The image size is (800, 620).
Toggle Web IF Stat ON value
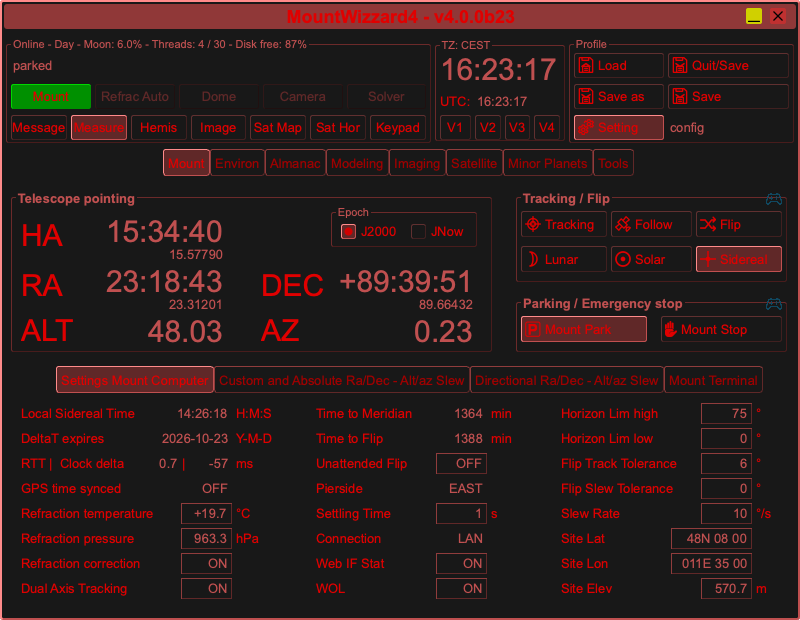coord(462,563)
